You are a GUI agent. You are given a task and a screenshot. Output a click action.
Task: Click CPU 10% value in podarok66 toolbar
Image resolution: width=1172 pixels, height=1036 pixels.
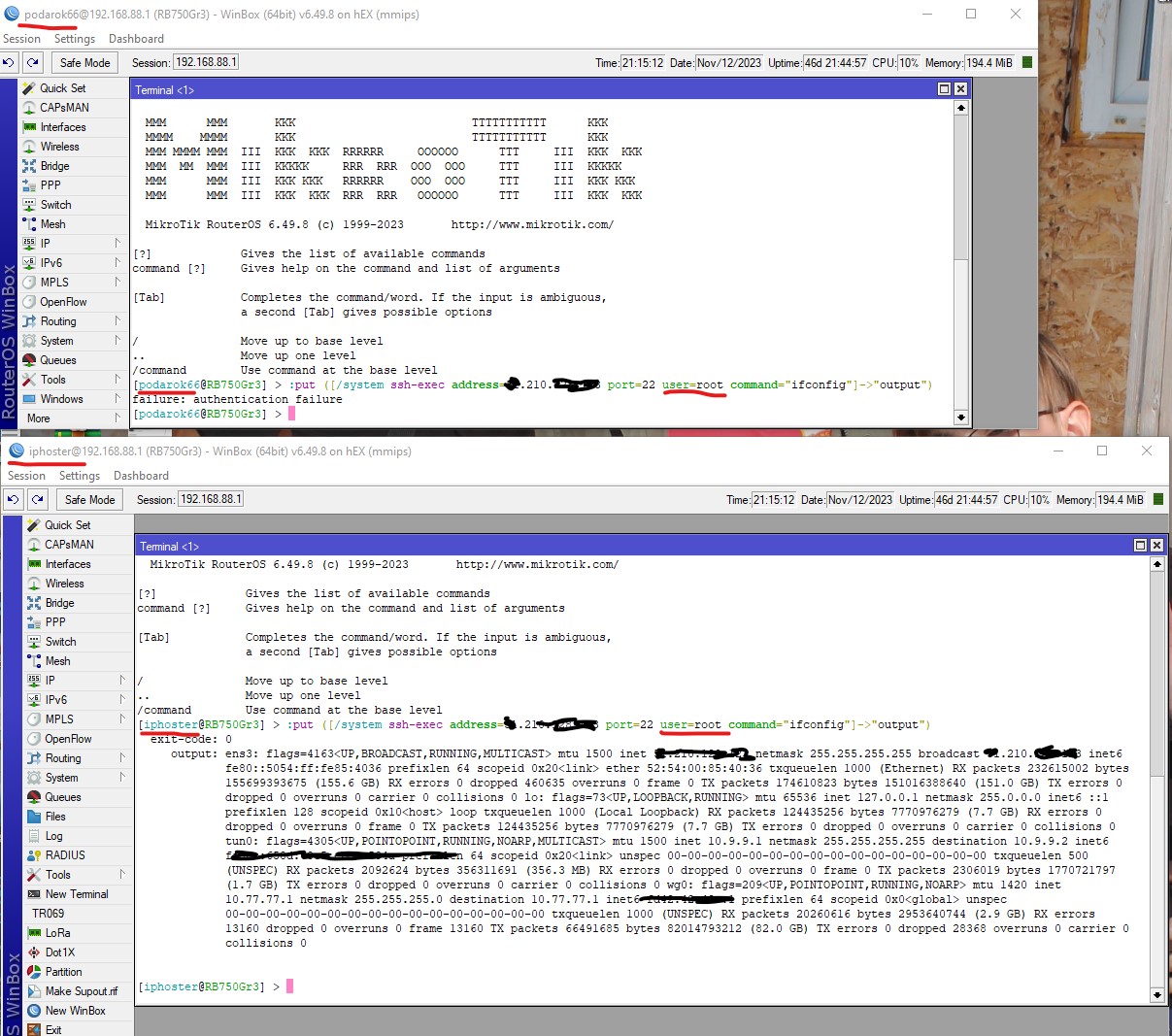908,62
